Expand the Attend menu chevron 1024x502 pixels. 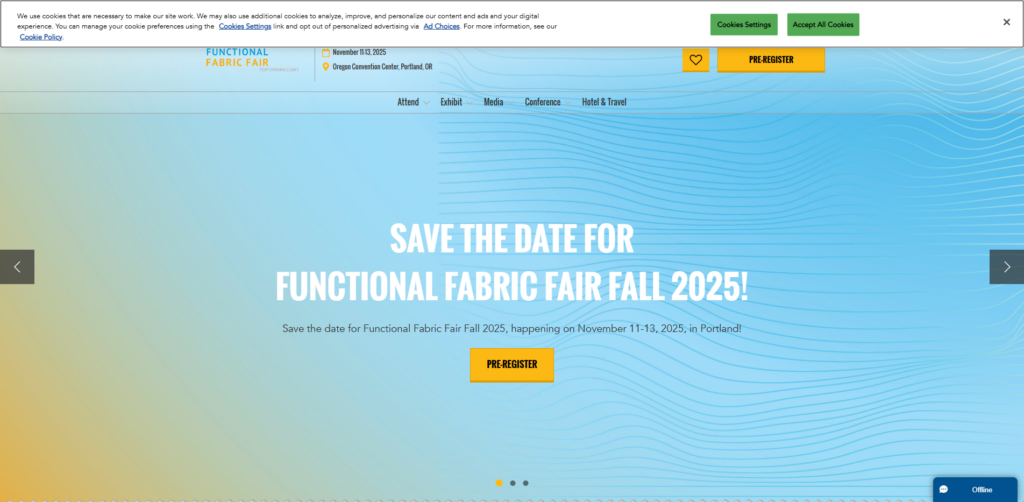click(426, 102)
